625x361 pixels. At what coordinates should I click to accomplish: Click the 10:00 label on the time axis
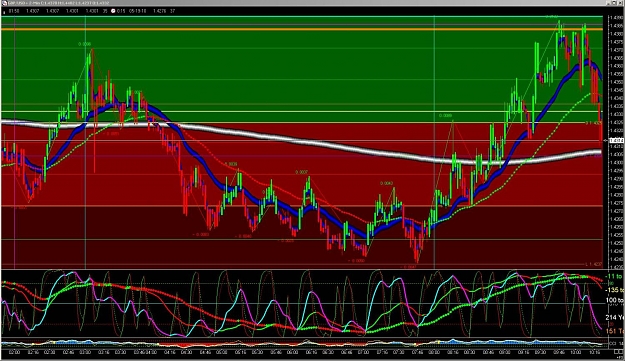click(576, 352)
